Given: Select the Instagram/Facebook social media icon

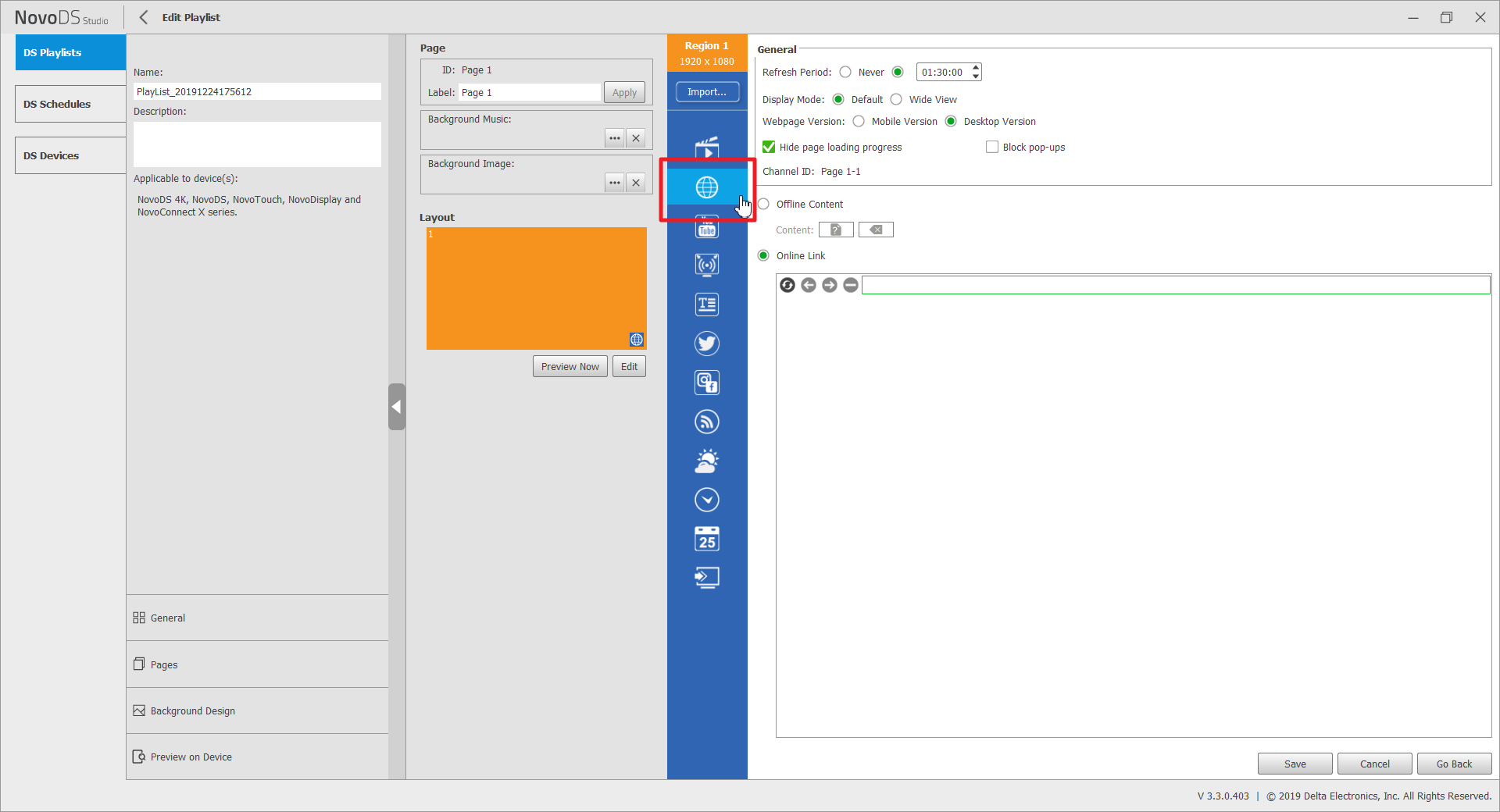Looking at the screenshot, I should point(707,382).
